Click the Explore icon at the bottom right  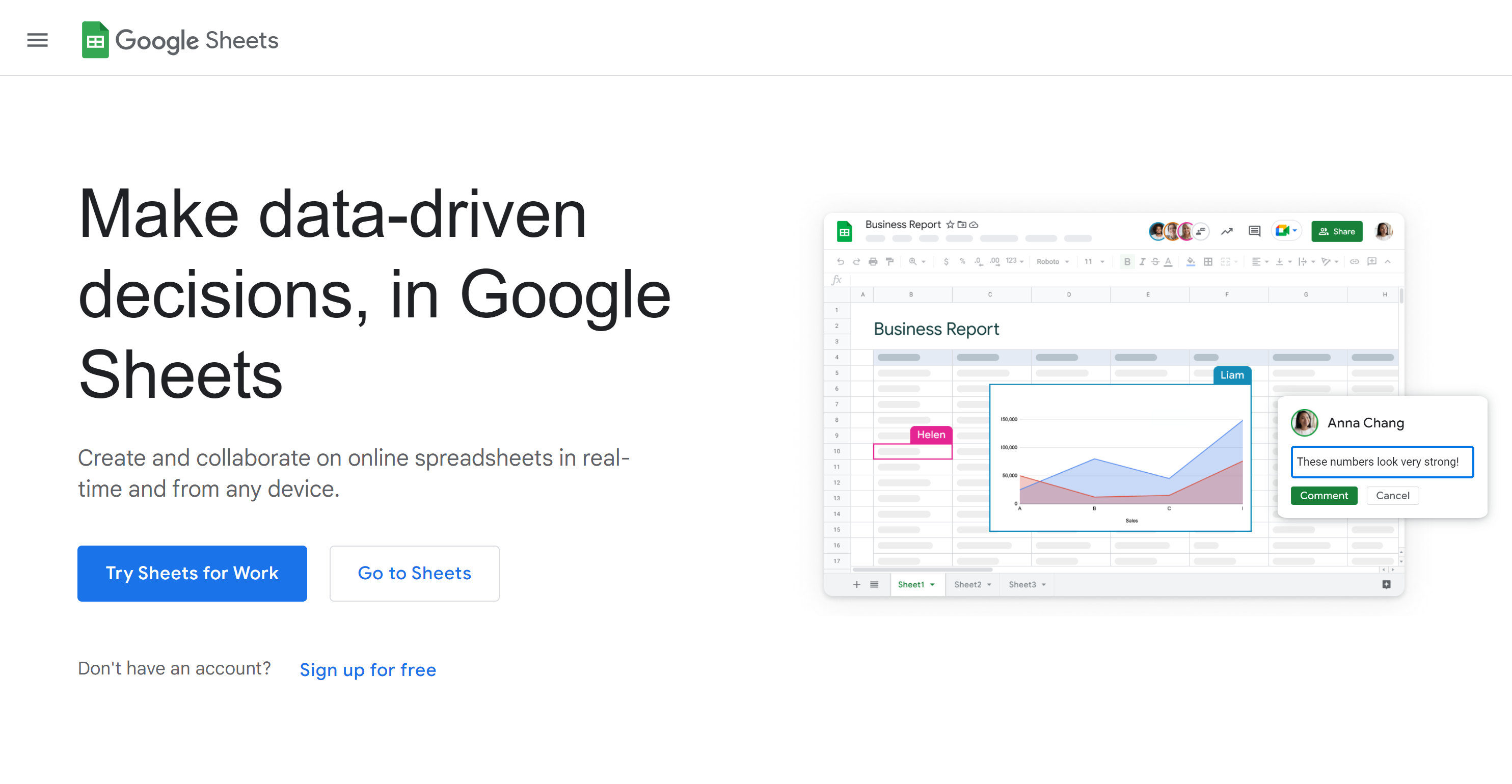tap(1386, 584)
